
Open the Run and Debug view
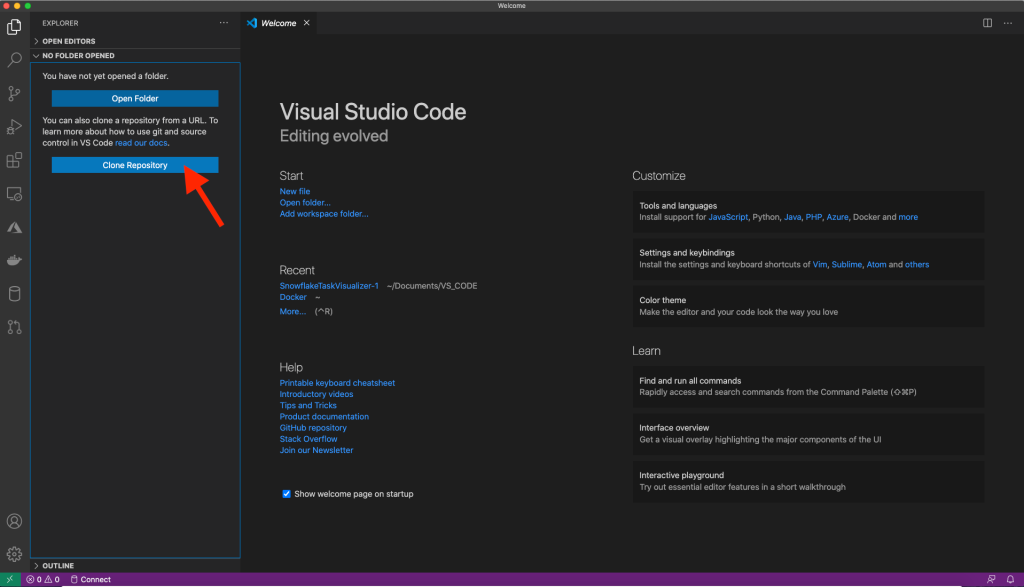(14, 126)
